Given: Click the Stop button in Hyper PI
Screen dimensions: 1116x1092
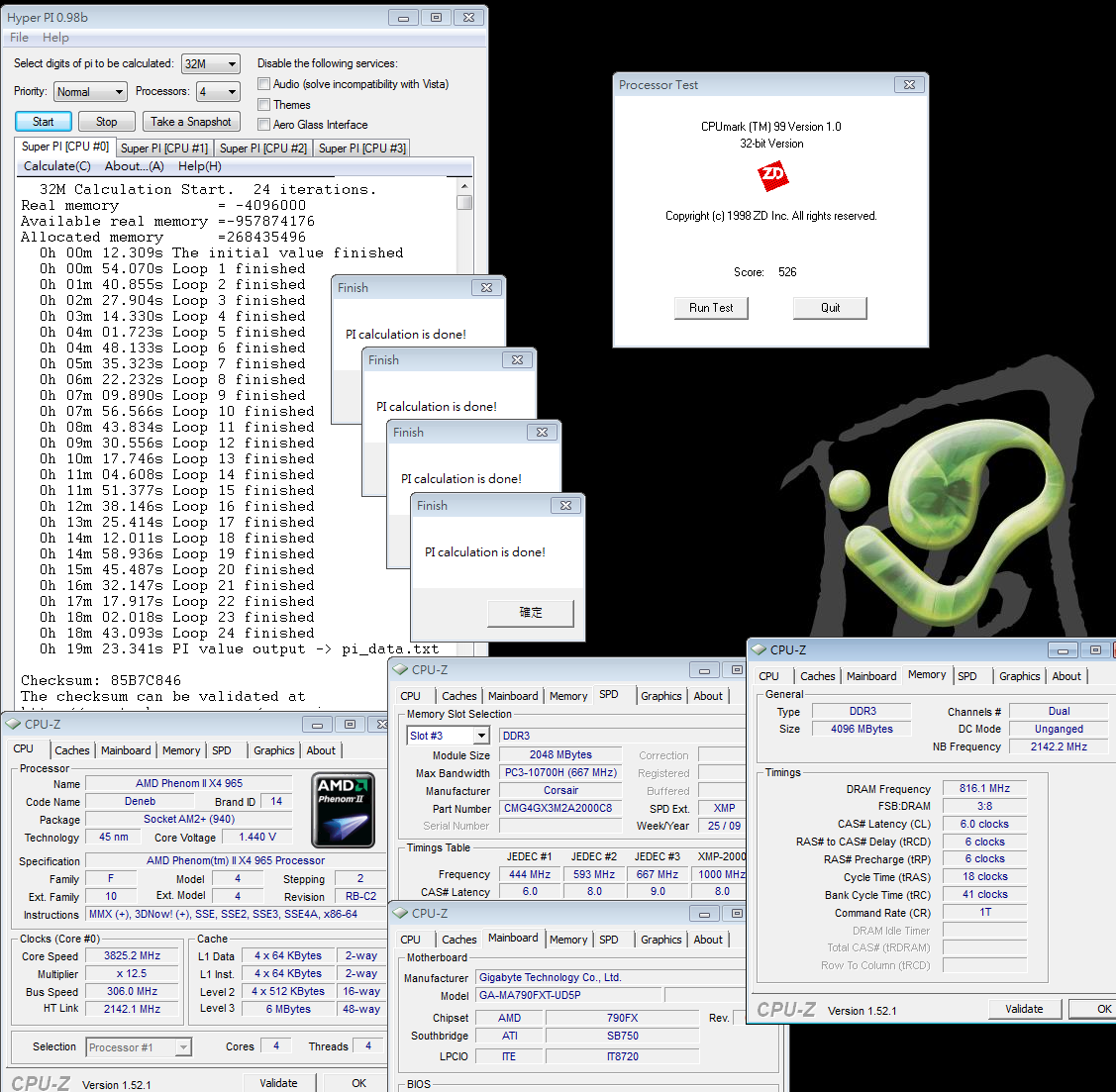Looking at the screenshot, I should tap(106, 122).
